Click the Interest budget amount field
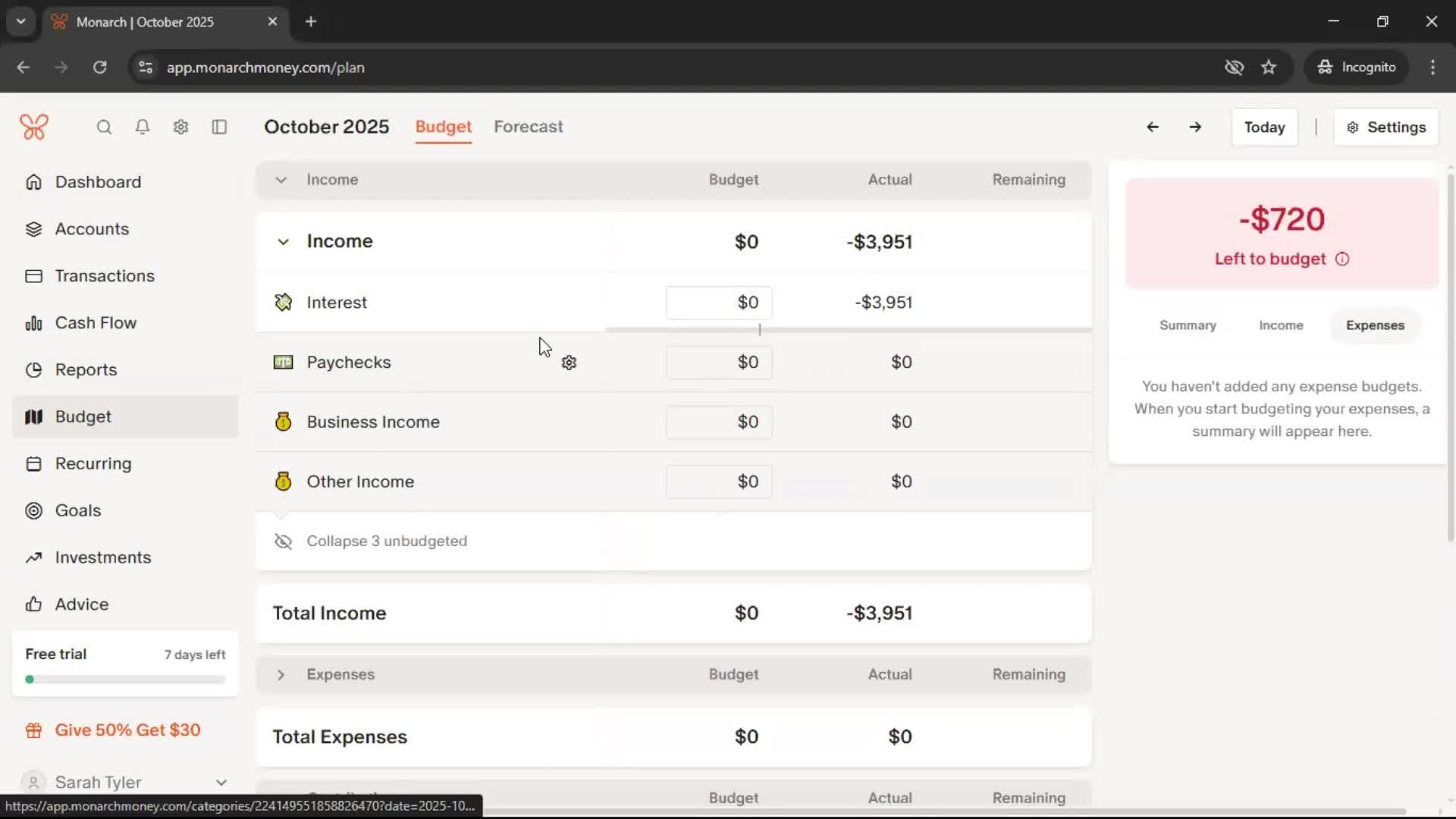Viewport: 1456px width, 819px height. pyautogui.click(x=719, y=303)
